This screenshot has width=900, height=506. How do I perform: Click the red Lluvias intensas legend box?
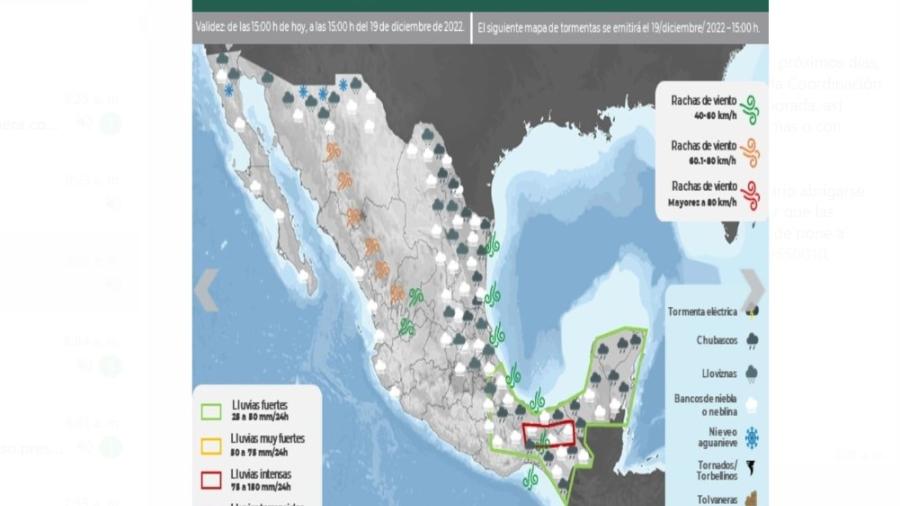[211, 479]
